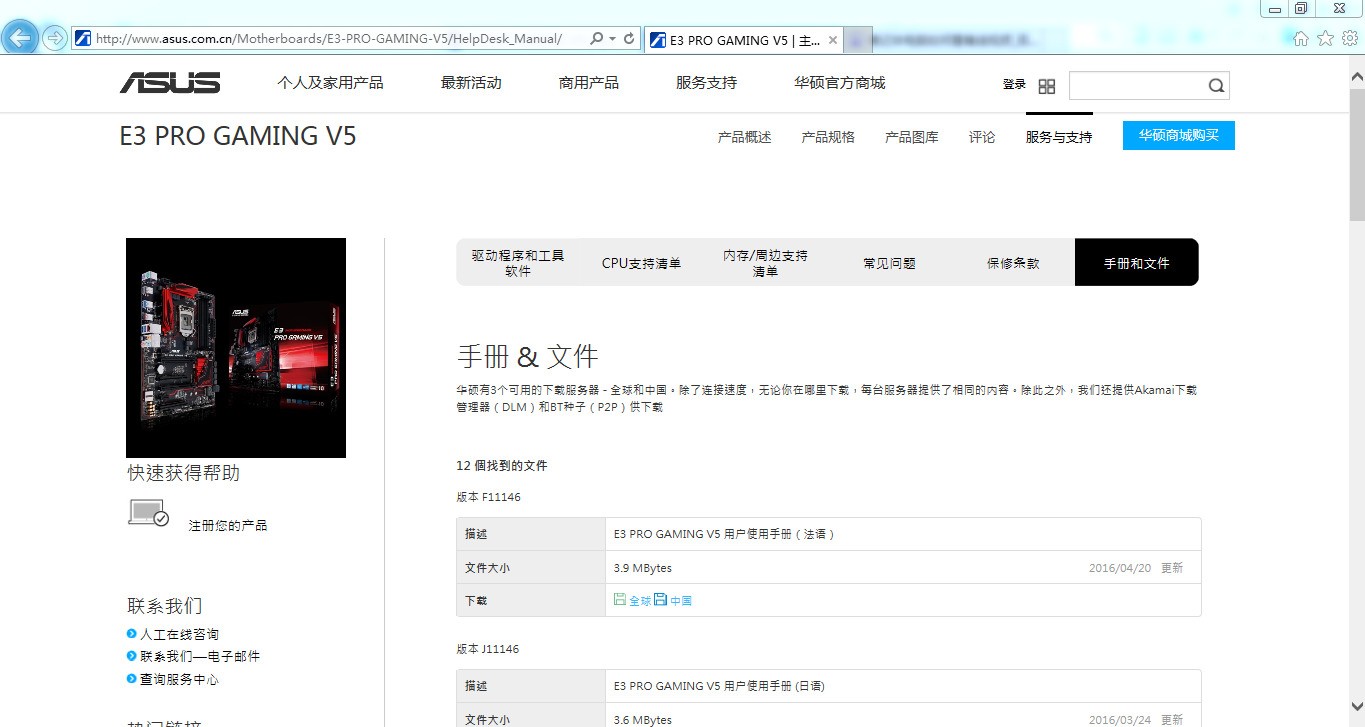Open the 华硕官方商城 menu

[x=840, y=83]
